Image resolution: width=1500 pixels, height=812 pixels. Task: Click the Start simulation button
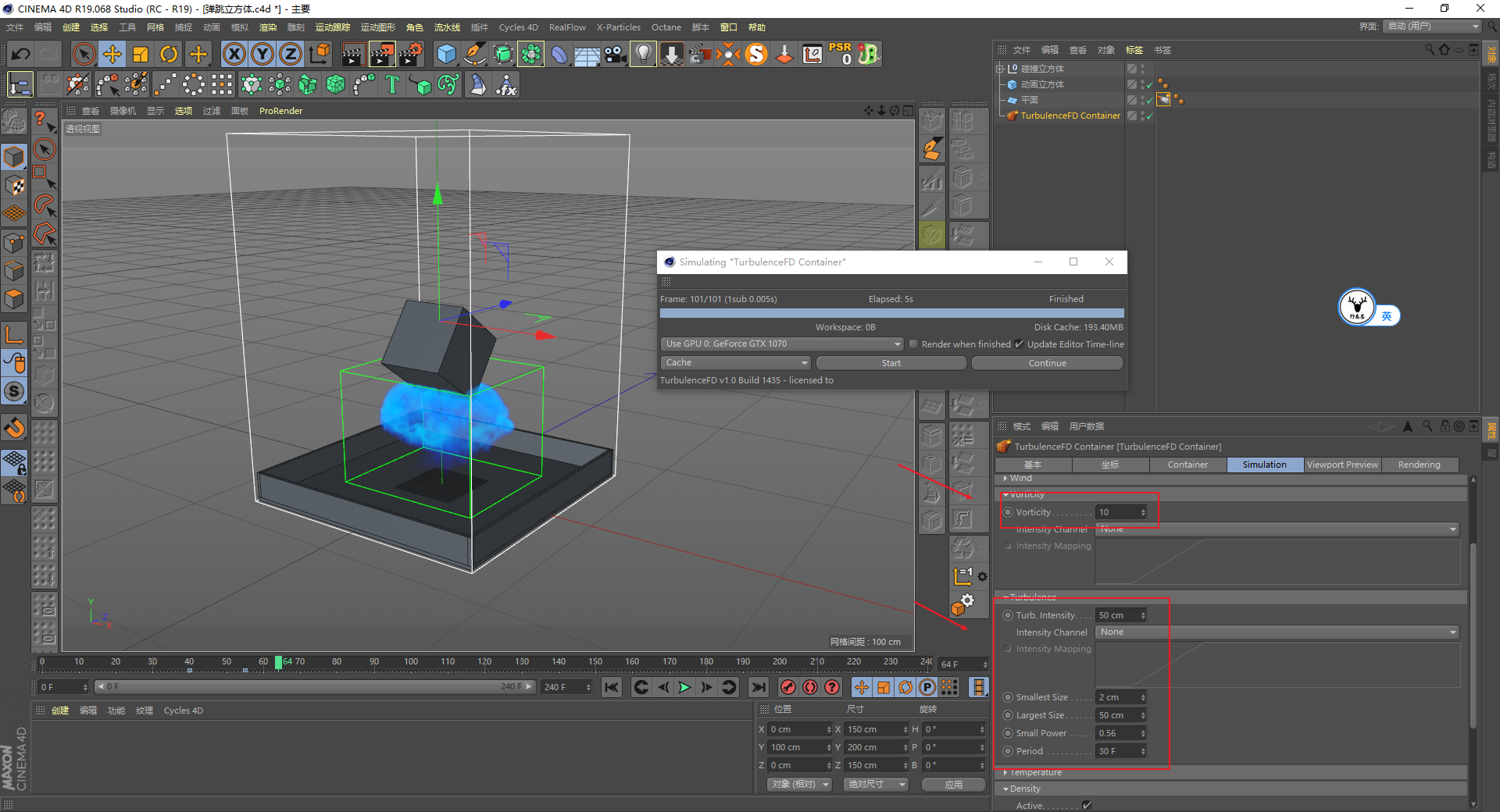(891, 363)
